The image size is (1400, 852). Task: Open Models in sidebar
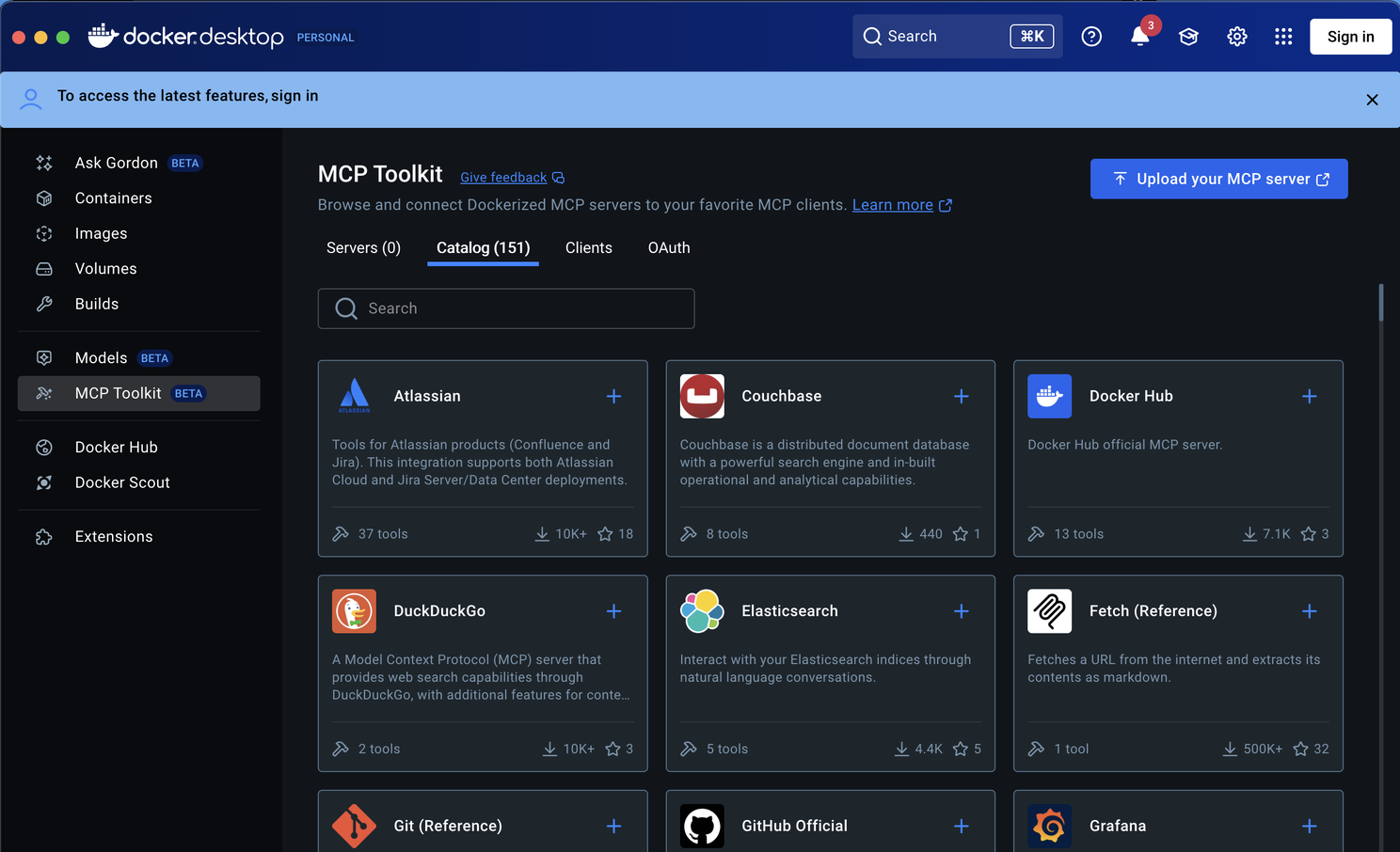(x=139, y=358)
